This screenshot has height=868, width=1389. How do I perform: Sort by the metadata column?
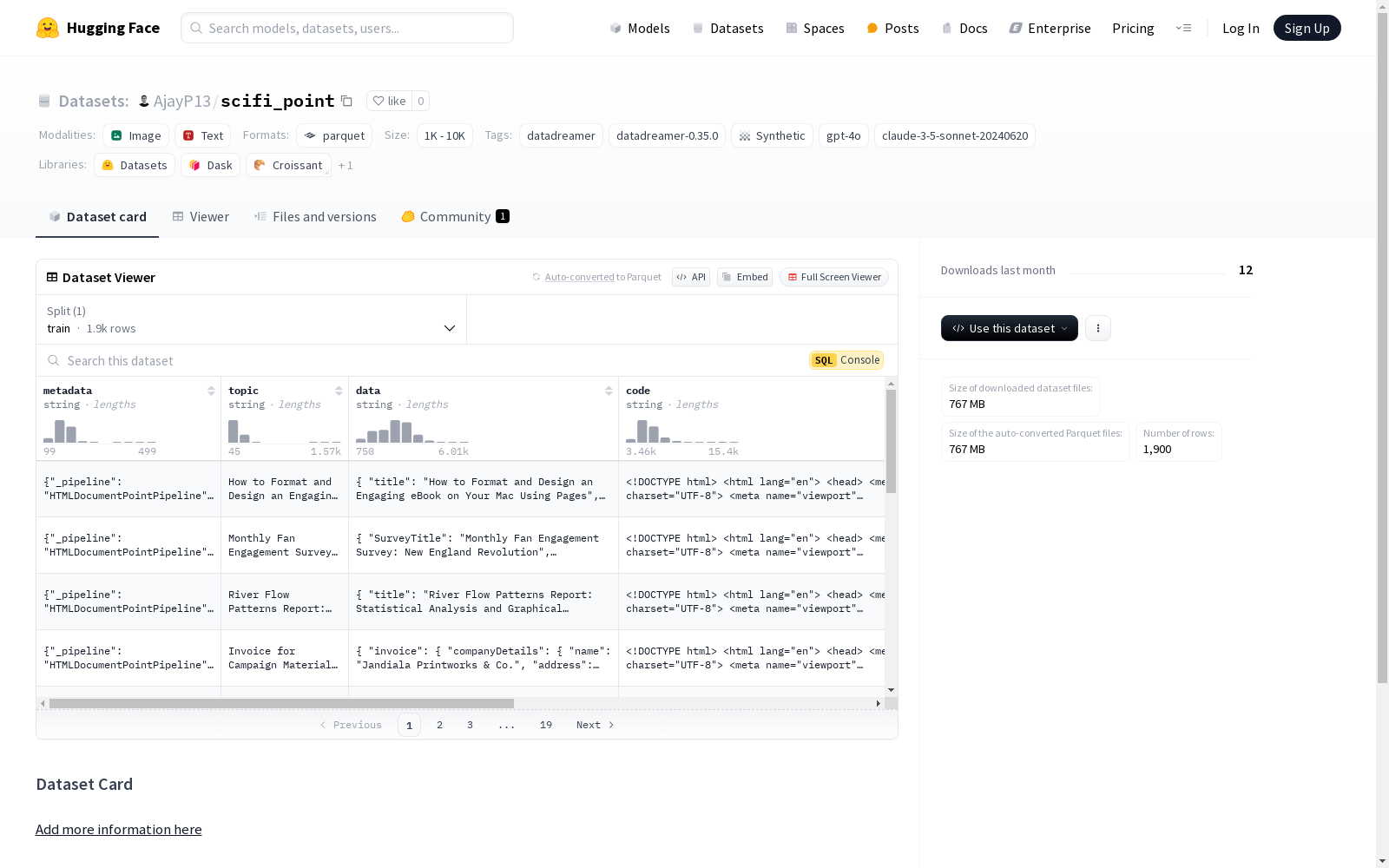pyautogui.click(x=211, y=391)
